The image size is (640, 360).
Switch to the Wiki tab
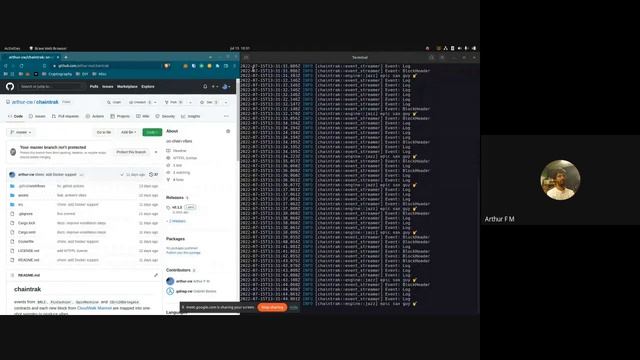(143, 116)
